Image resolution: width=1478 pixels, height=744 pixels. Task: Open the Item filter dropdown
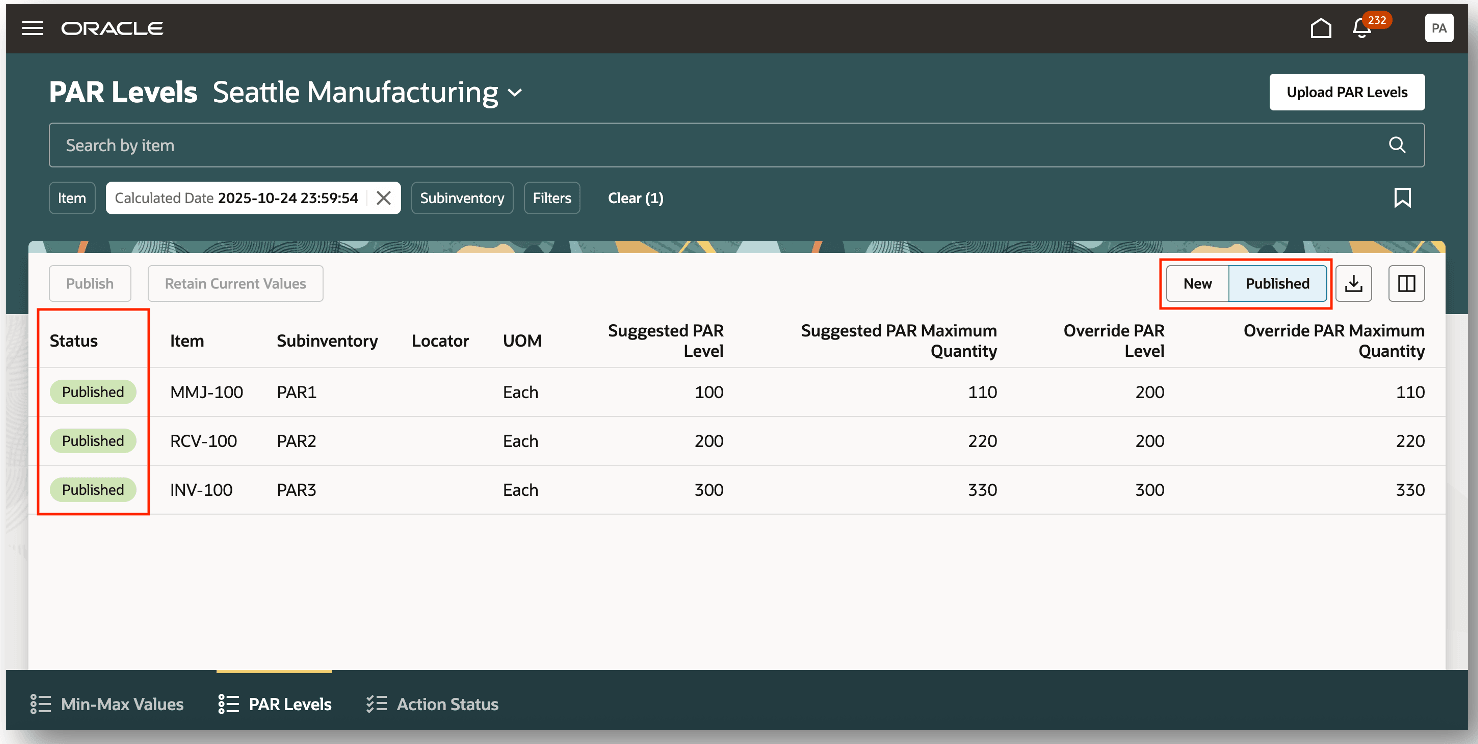[72, 198]
